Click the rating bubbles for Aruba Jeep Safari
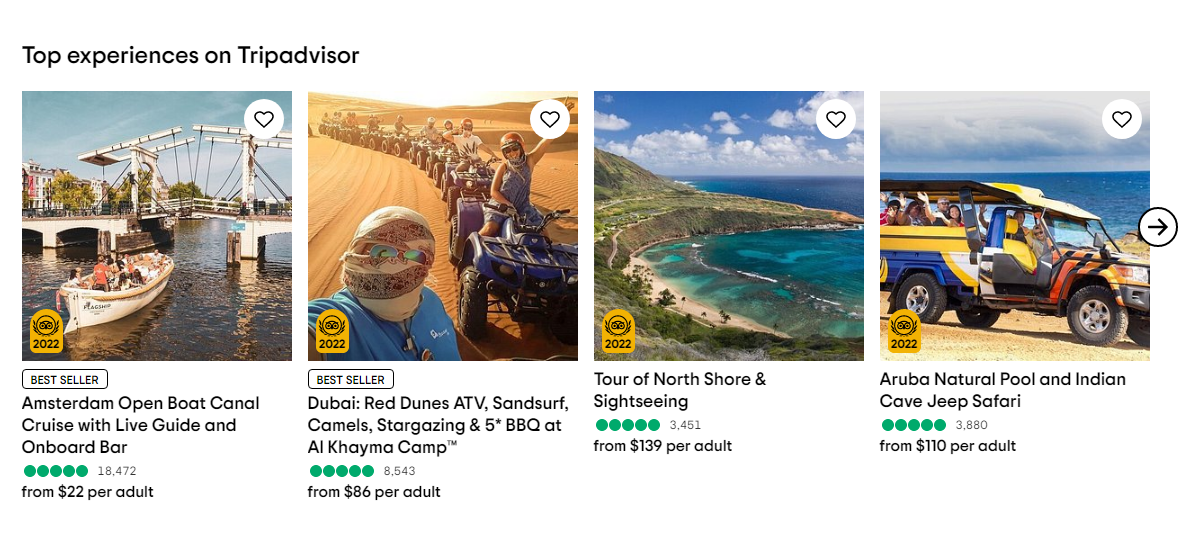1183x546 pixels. [914, 425]
